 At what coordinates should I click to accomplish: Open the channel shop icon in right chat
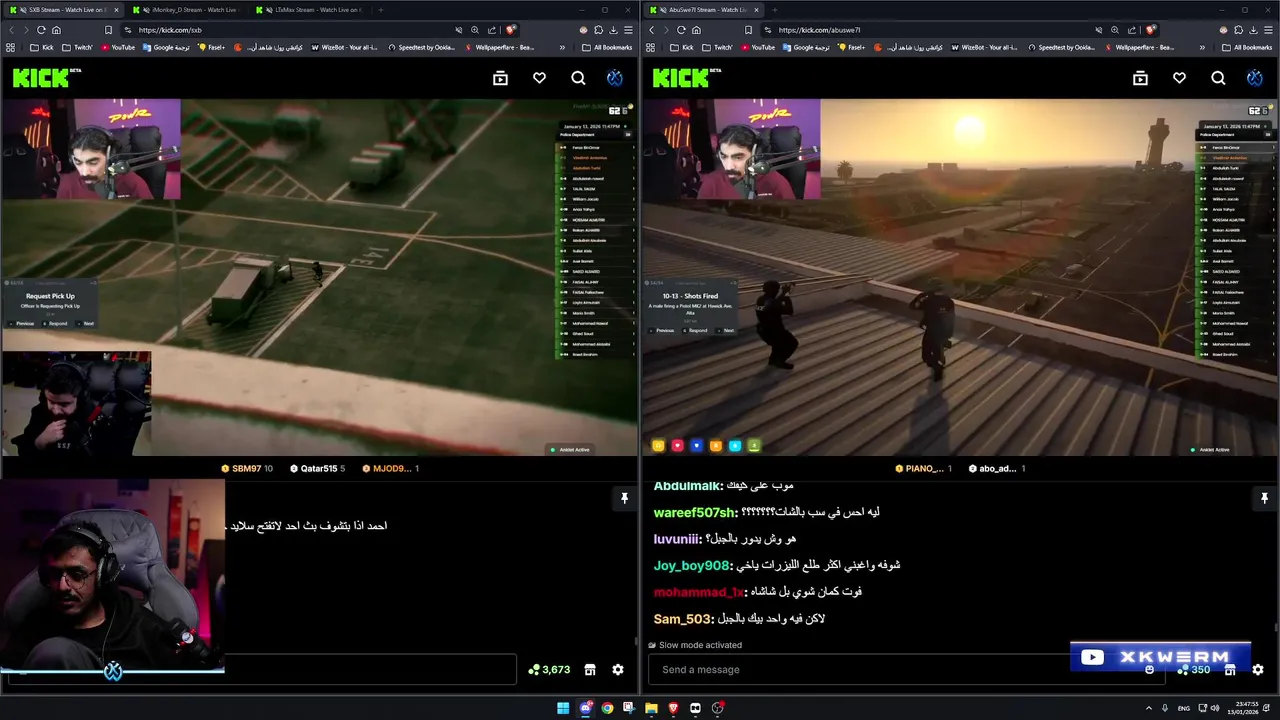click(x=1230, y=670)
